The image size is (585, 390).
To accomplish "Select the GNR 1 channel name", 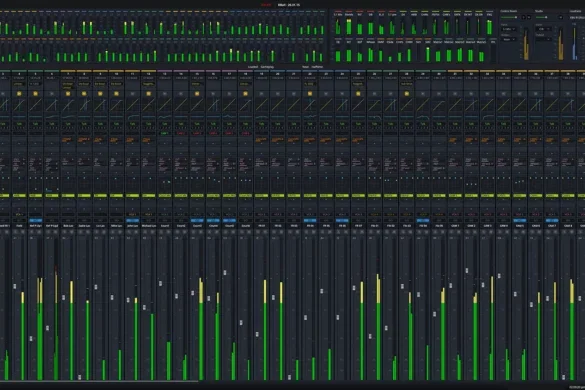I will [x=455, y=226].
